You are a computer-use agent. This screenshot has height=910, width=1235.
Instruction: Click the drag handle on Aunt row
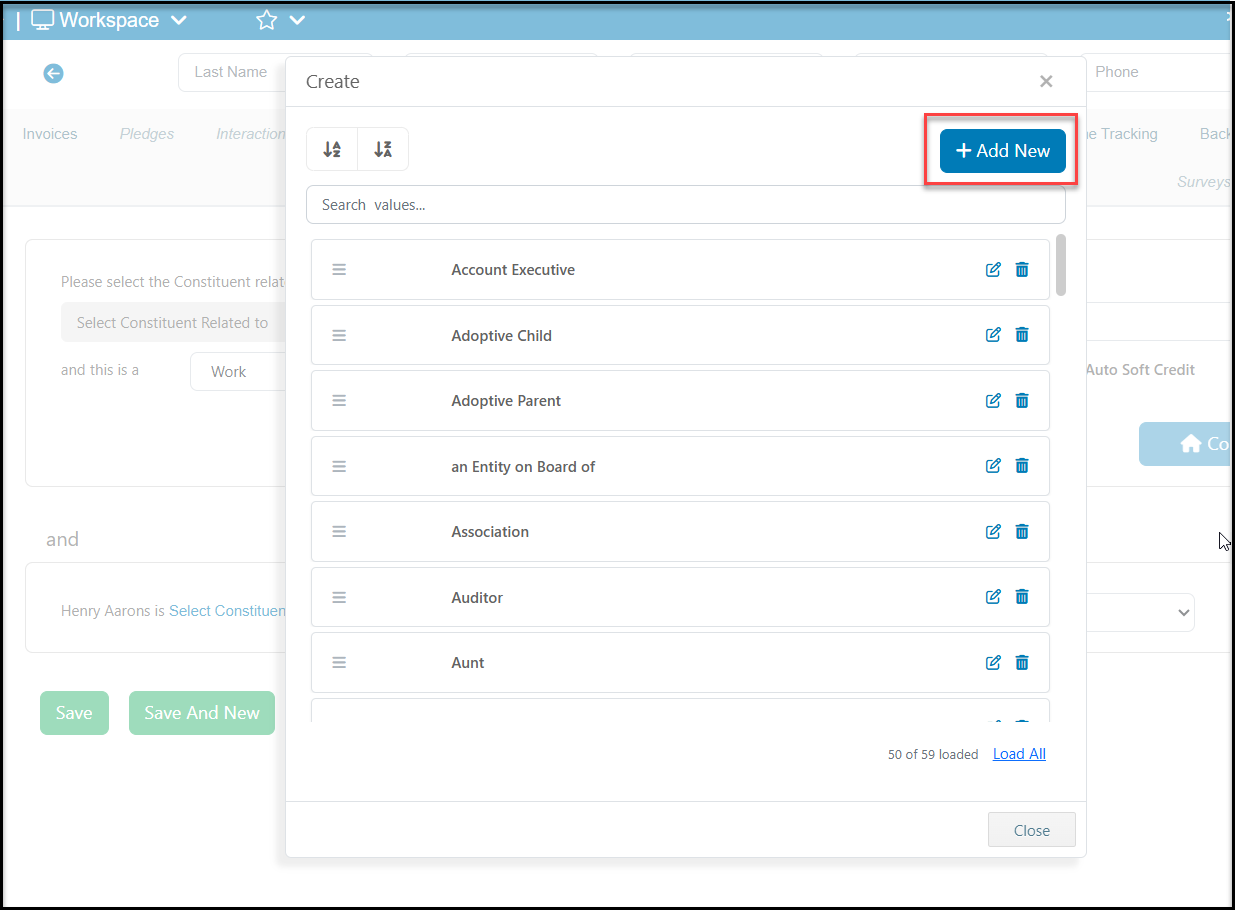click(x=339, y=662)
